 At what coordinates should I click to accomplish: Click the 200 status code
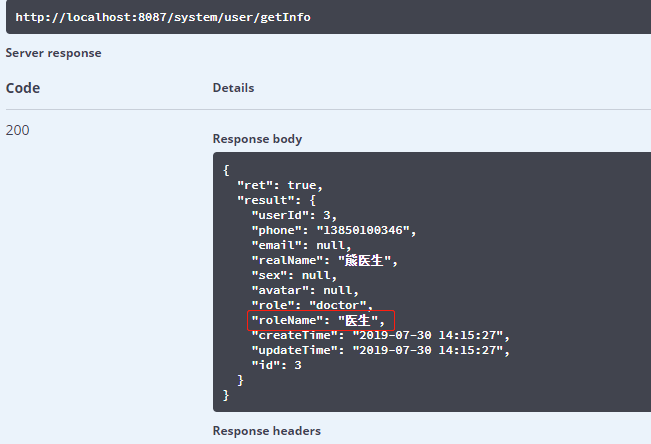tap(18, 130)
